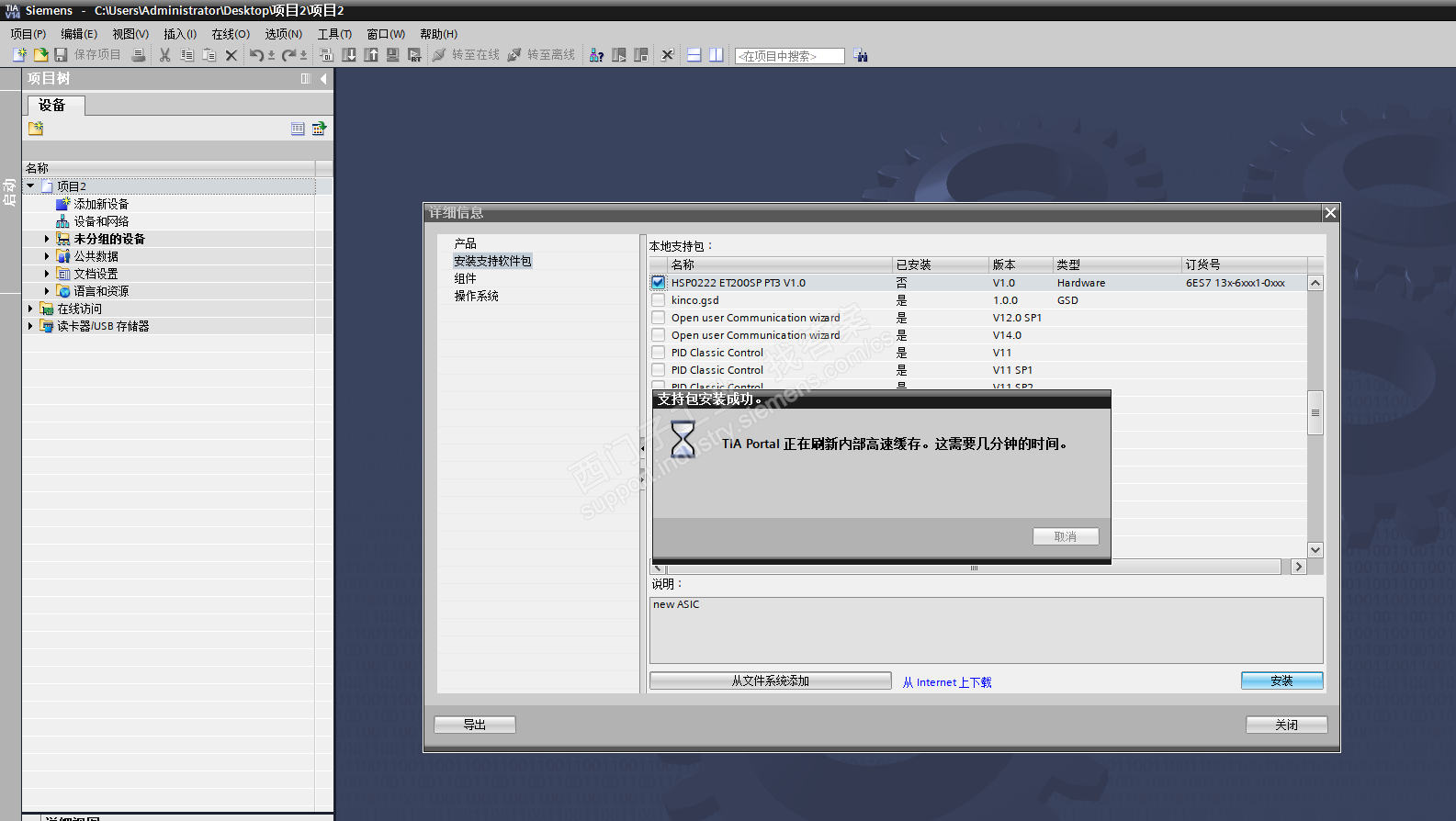Click the Print icon in the toolbar

pos(139,55)
